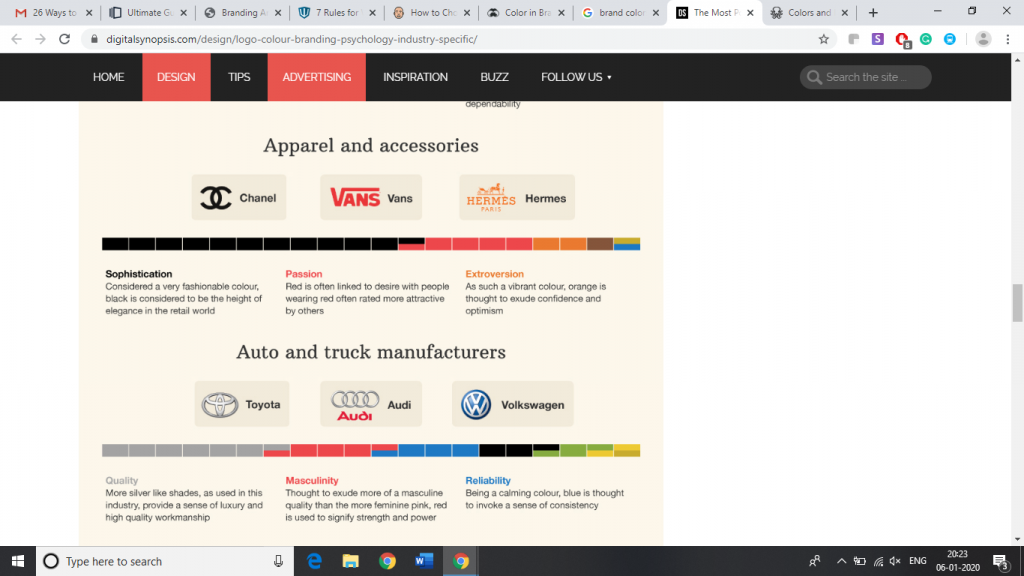Screen dimensions: 1024x576
Task: Switch input language from ENG
Action: [918, 561]
